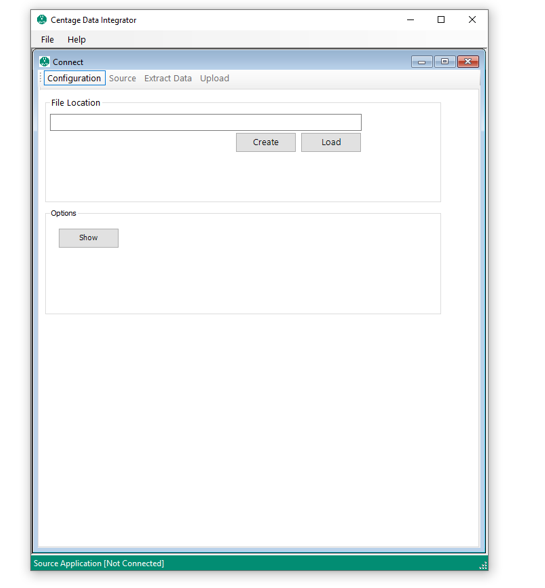Open the File menu
The height and width of the screenshot is (588, 545).
pyautogui.click(x=48, y=39)
